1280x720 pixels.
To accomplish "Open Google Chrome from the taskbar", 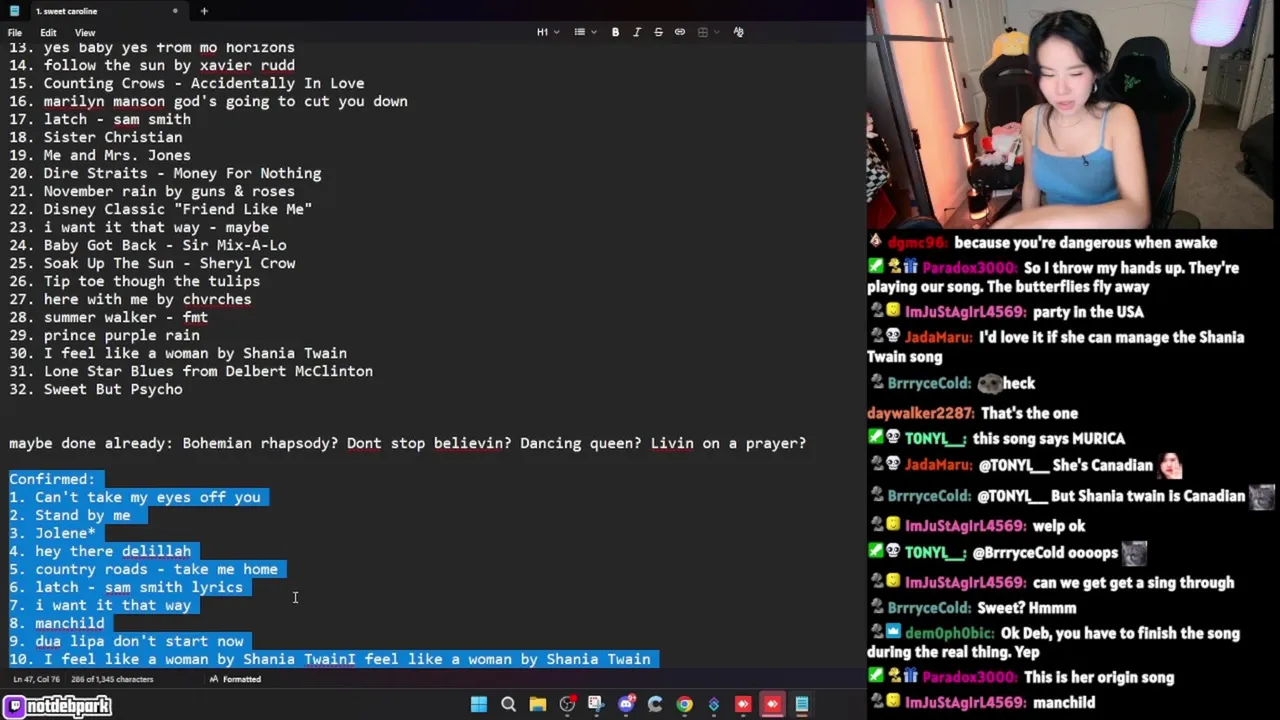I will (684, 705).
